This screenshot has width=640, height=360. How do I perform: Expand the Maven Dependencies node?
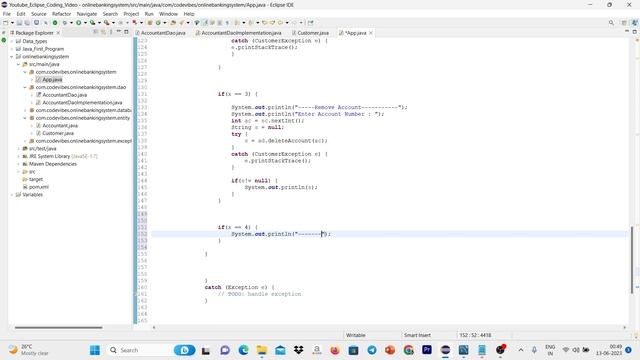pos(18,164)
